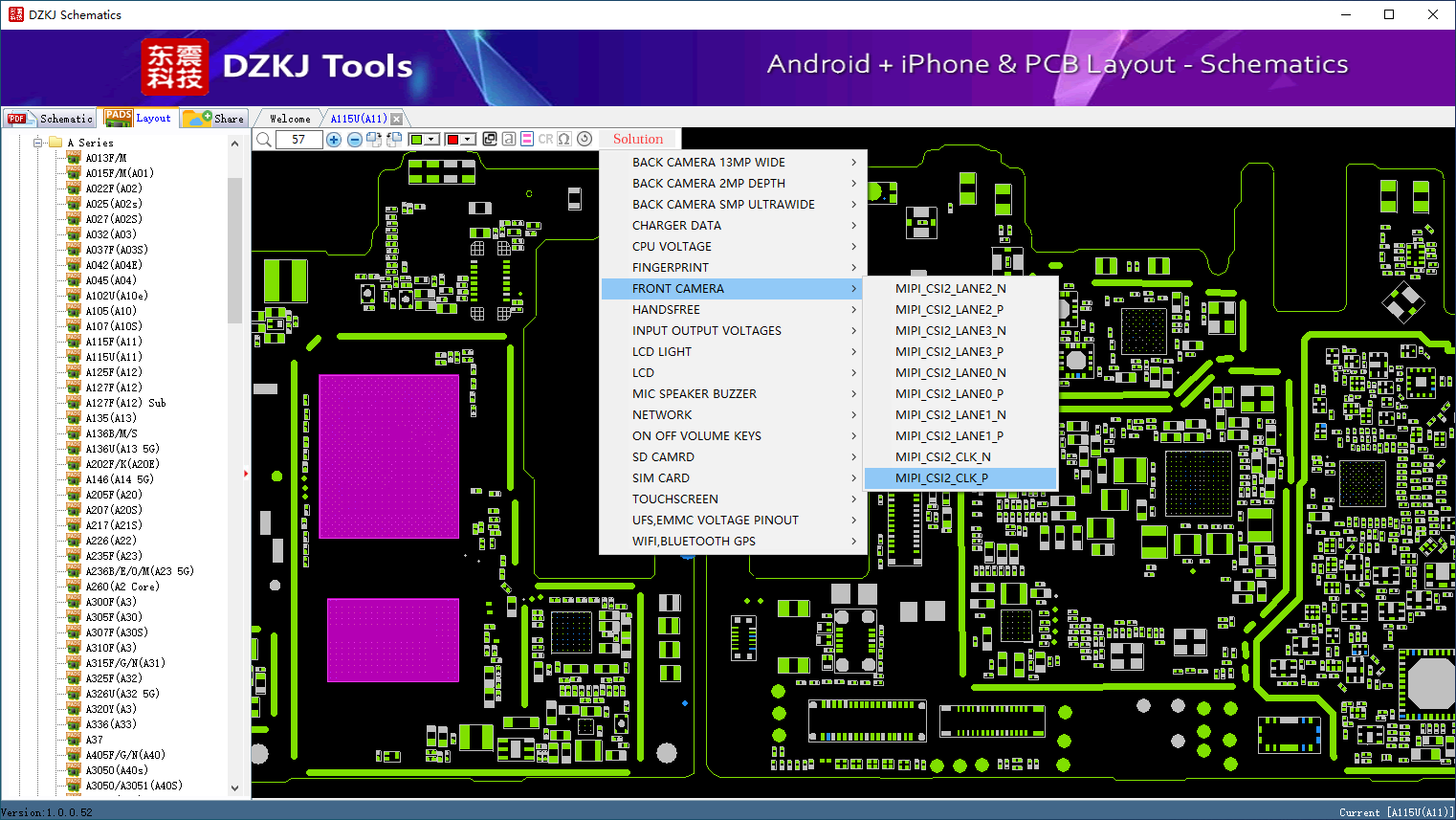The height and width of the screenshot is (820, 1456).
Task: Click the tree scrollbar up arrow
Action: click(235, 144)
